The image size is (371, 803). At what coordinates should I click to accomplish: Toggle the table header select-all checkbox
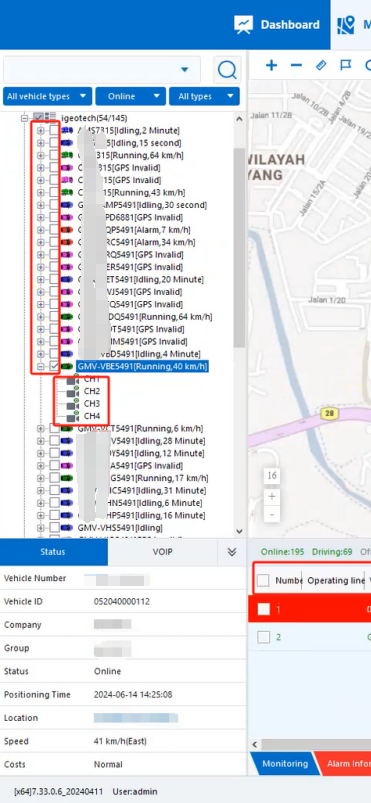(263, 580)
